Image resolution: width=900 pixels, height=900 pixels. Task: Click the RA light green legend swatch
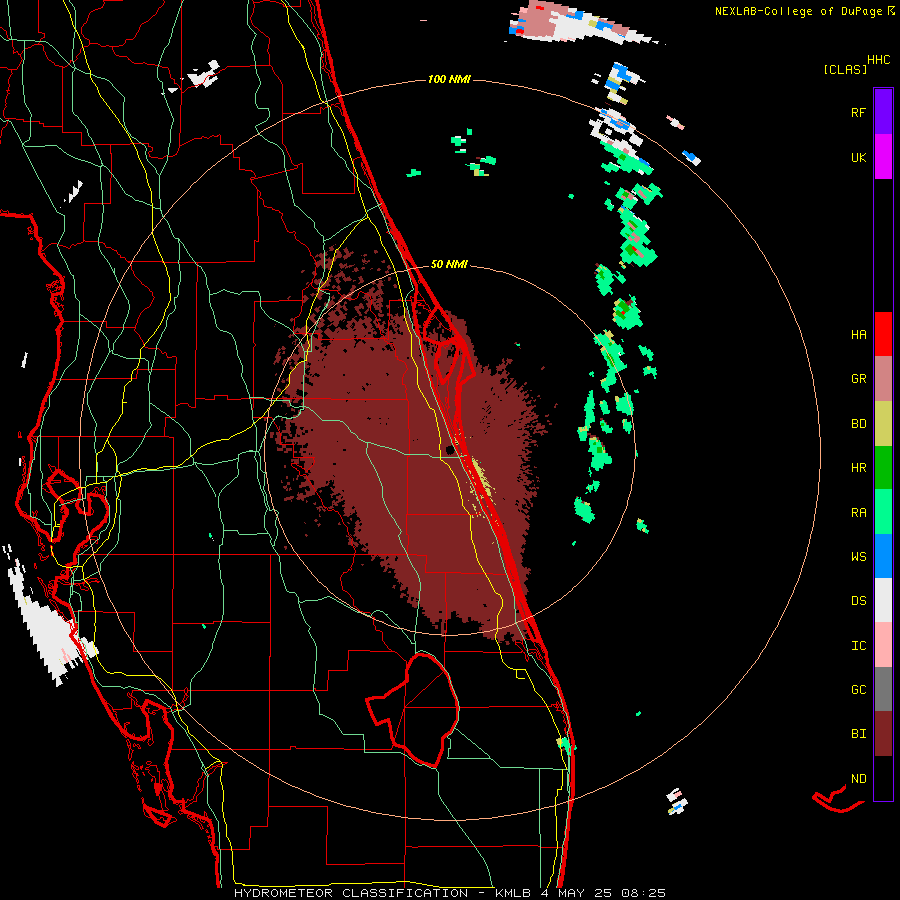click(883, 512)
